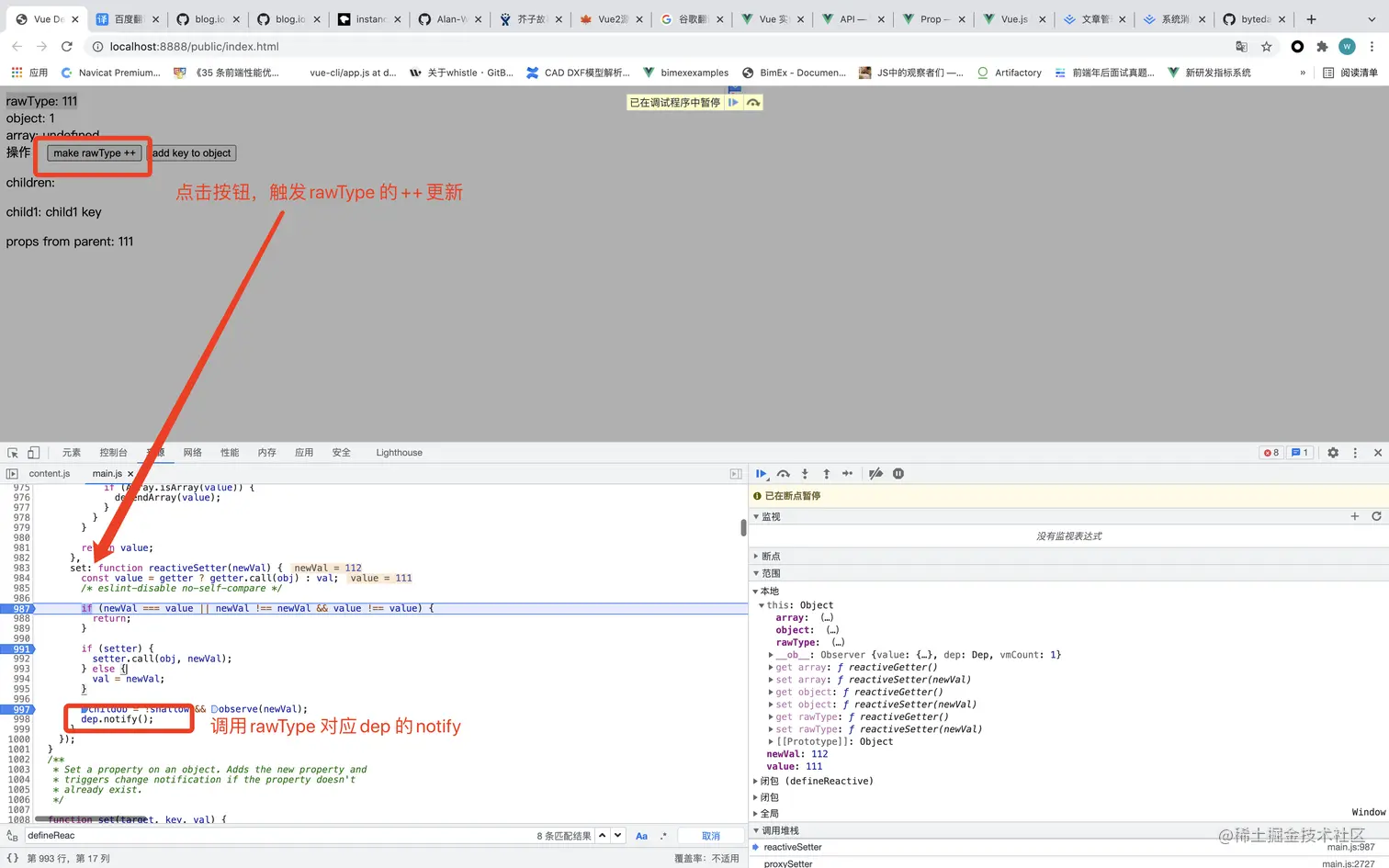This screenshot has width=1389, height=868.
Task: Expand the __ob__: Observer entry
Action: click(771, 655)
